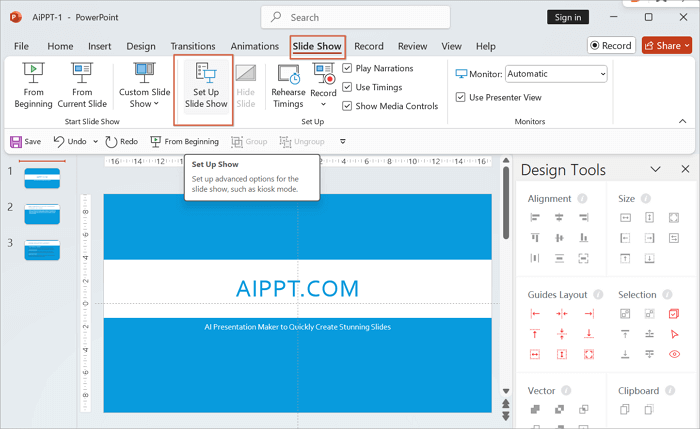Add top guide in Guides Layout
700x429 pixels.
[x=535, y=333]
